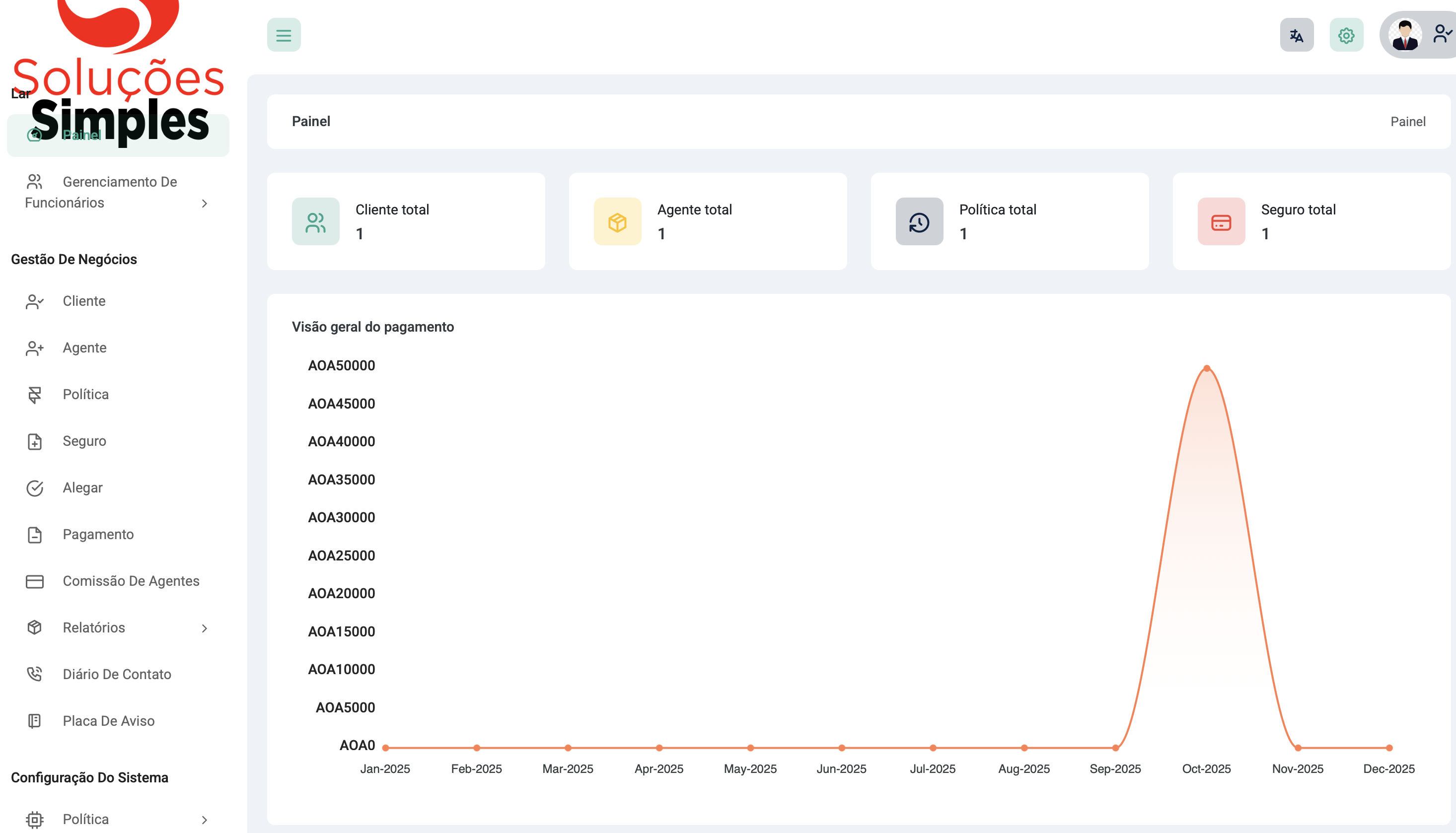This screenshot has height=833, width=1456.
Task: Expand Política under Configuração Do Sistema
Action: click(x=204, y=819)
